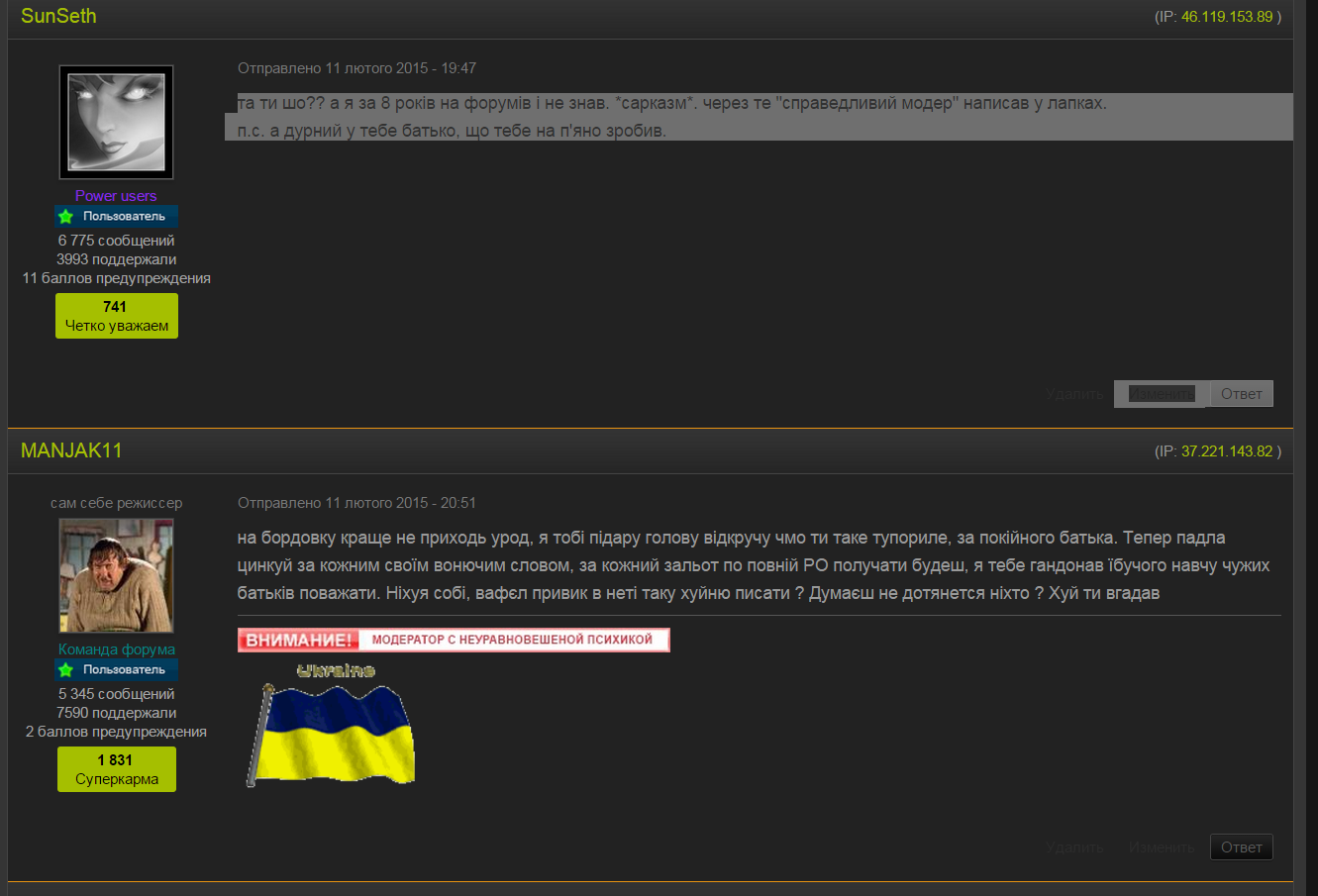Click Изменить under SunSeth's post
This screenshot has height=896, width=1318.
[x=1159, y=393]
